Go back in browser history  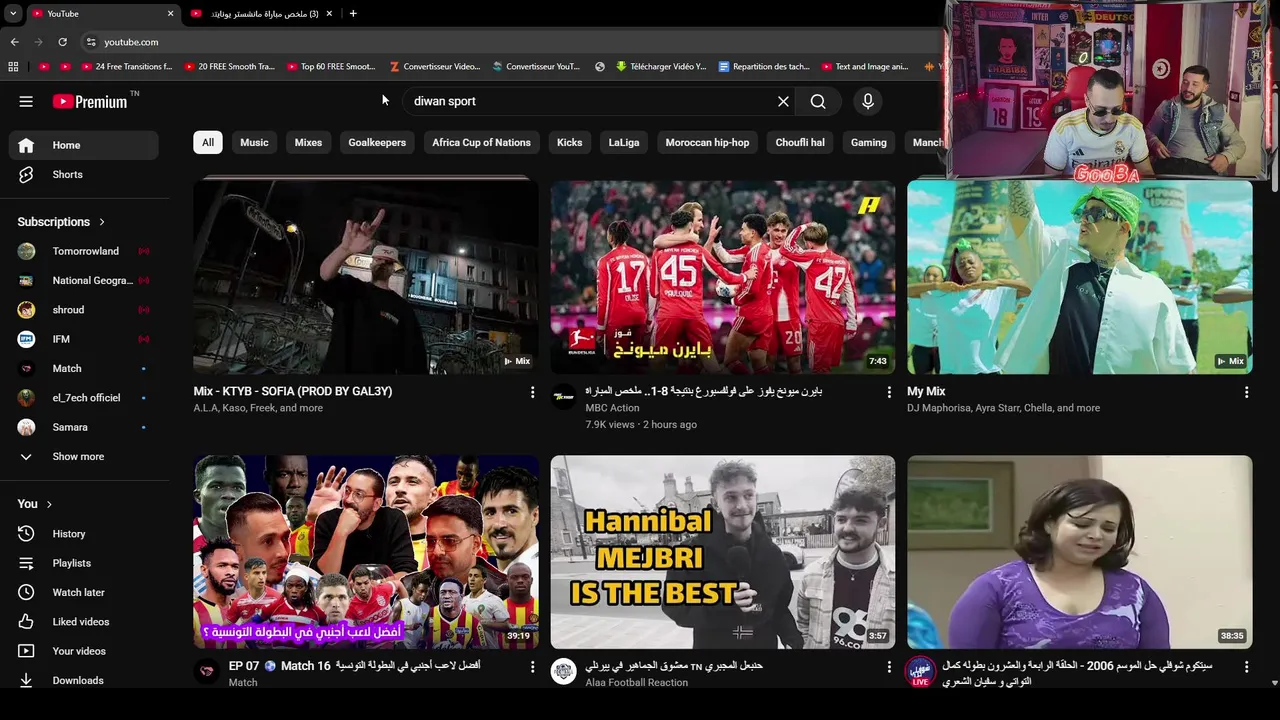(14, 42)
